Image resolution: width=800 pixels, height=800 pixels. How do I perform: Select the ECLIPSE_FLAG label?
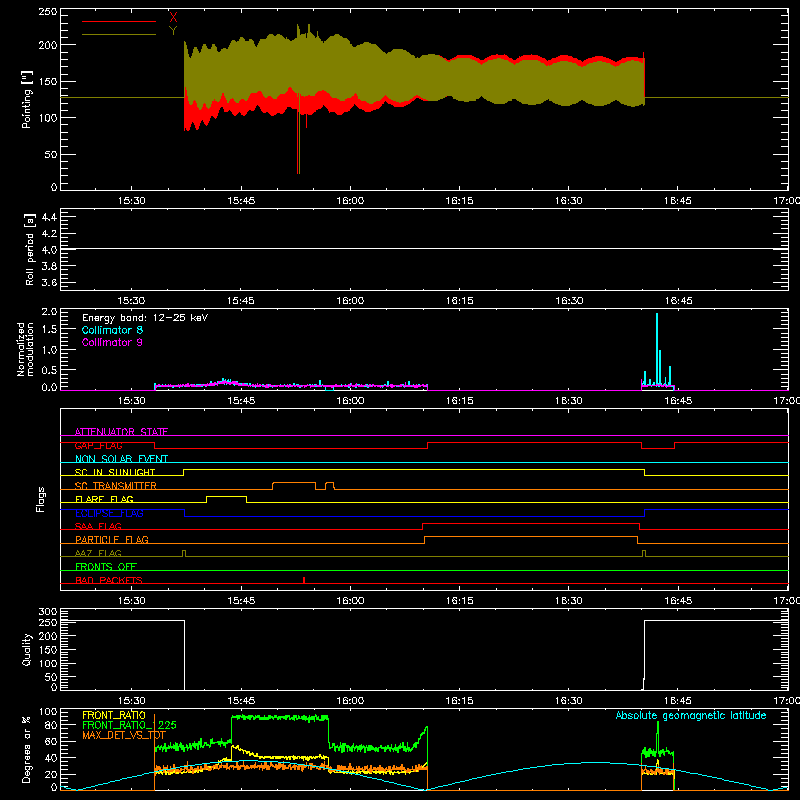pos(109,513)
